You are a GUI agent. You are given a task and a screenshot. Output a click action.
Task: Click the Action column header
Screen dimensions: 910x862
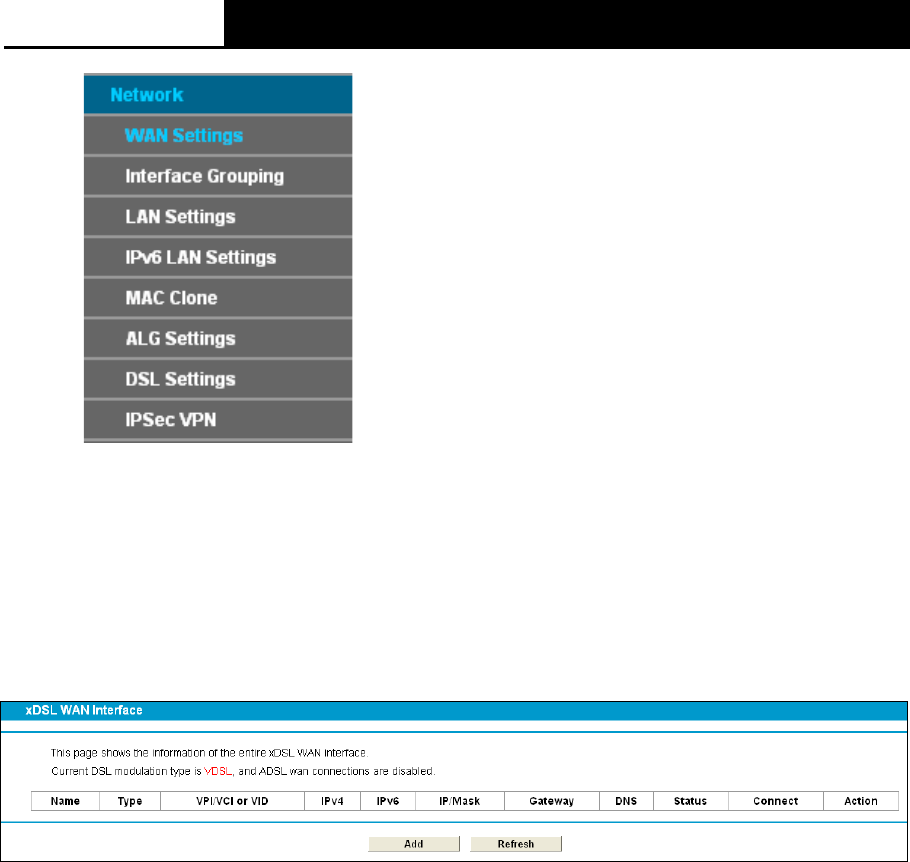tap(861, 801)
